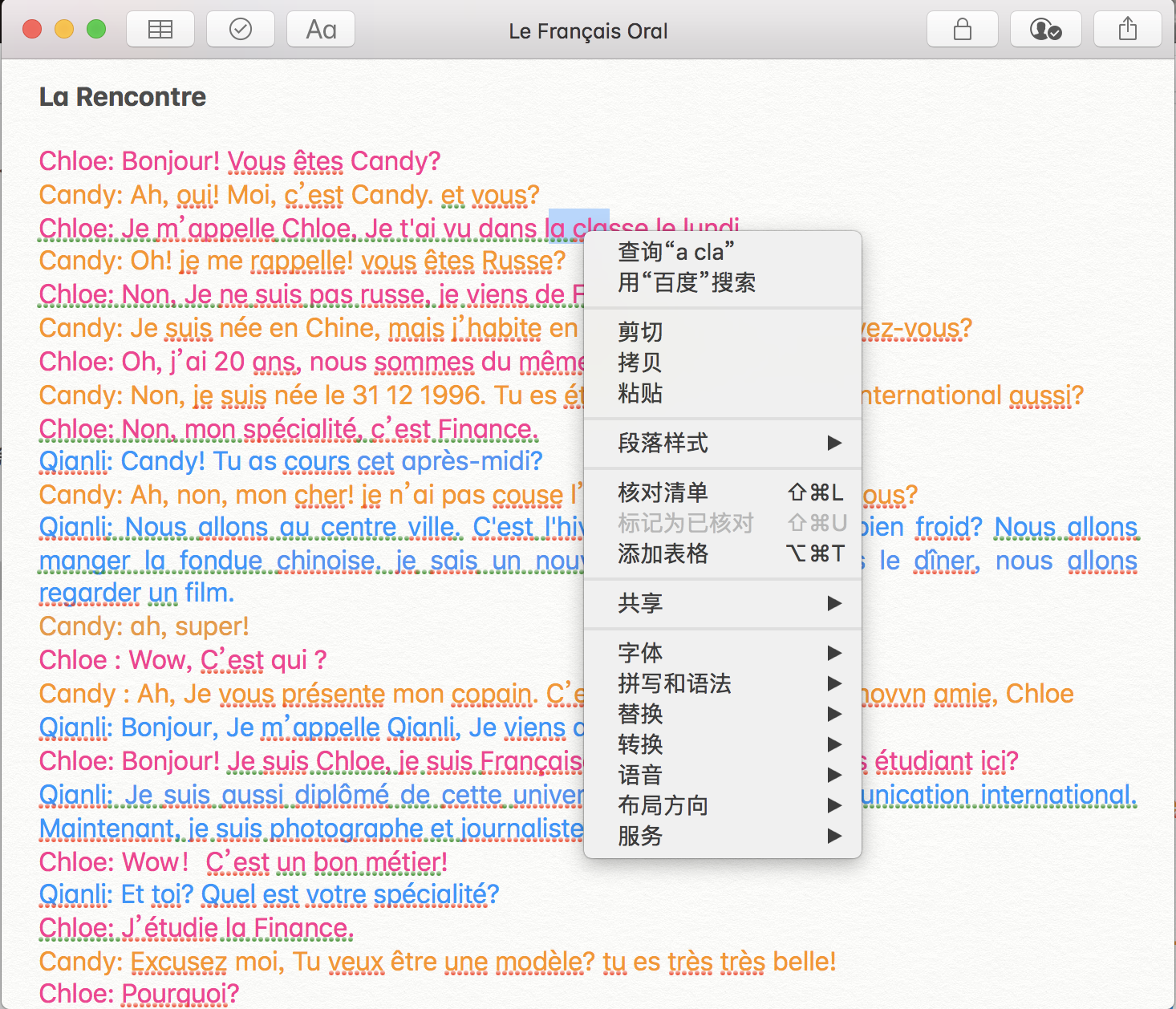
Task: Open the 拼写和语法 submenu
Action: tap(723, 683)
